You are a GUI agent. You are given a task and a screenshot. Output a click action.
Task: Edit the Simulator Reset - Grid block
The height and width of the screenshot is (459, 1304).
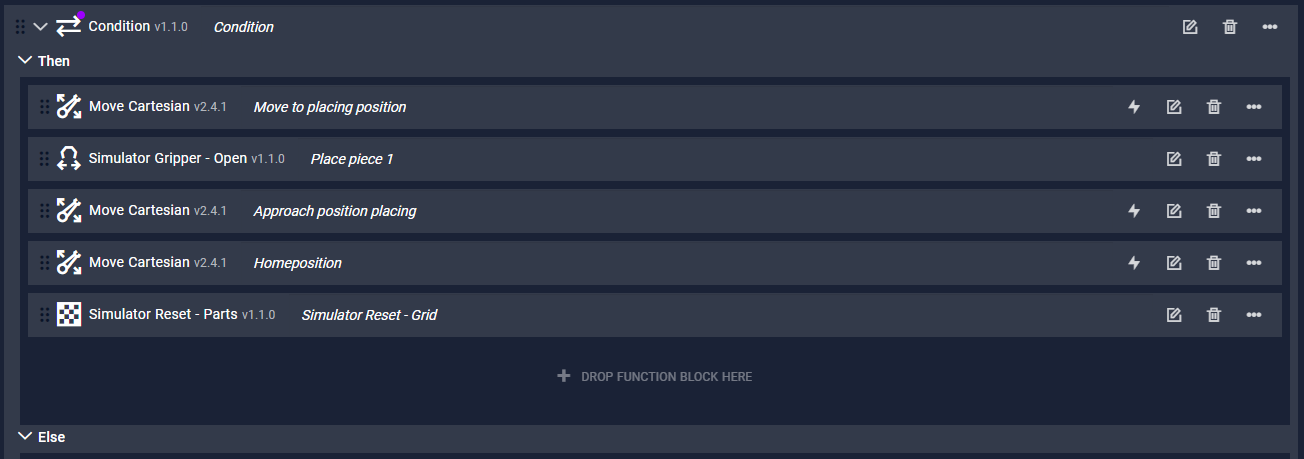tap(1174, 315)
